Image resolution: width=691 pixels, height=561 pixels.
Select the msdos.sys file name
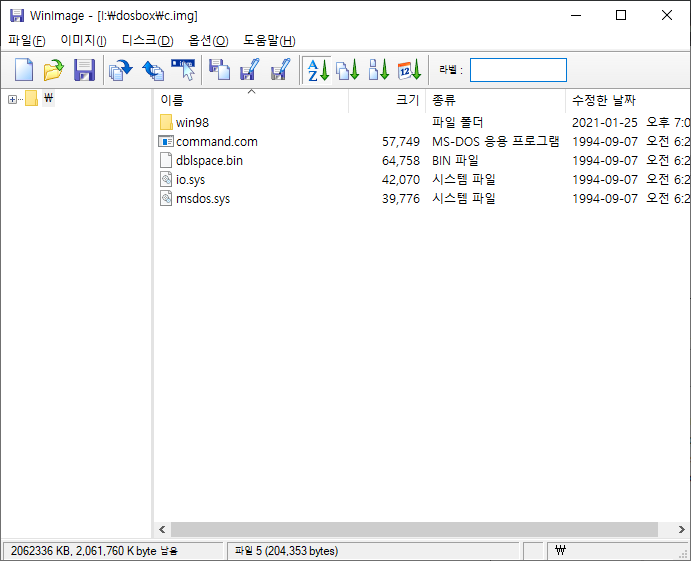point(203,199)
